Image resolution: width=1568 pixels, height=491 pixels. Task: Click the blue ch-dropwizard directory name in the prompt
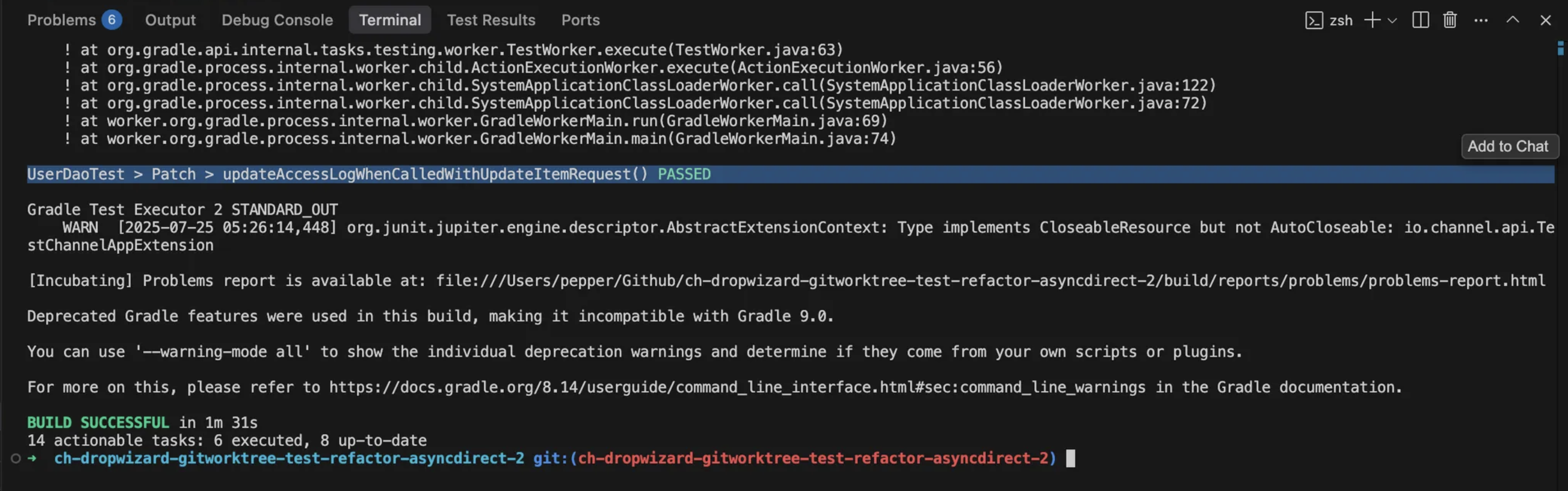[x=289, y=459]
